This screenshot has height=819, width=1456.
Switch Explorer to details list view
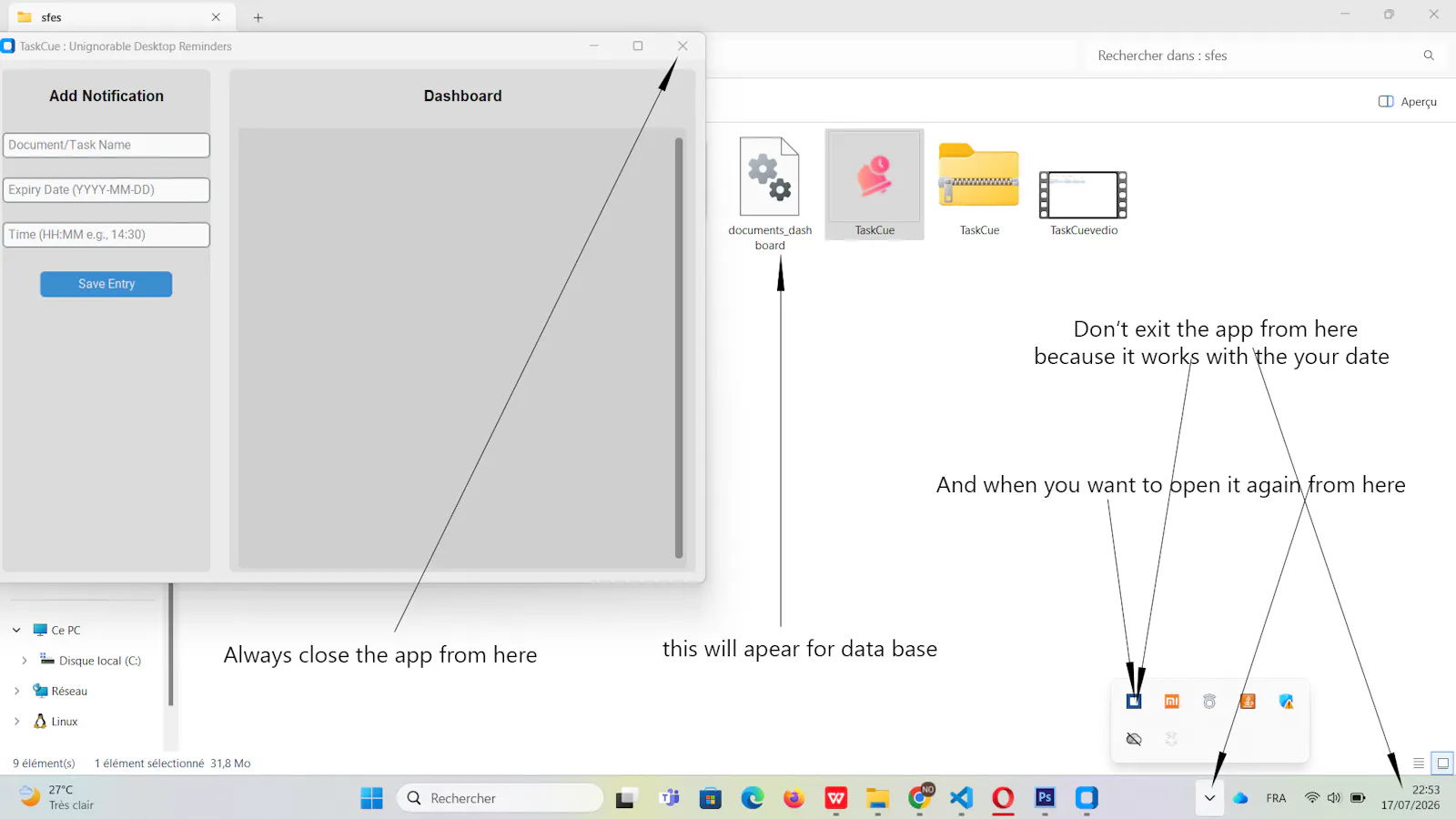pos(1419,763)
